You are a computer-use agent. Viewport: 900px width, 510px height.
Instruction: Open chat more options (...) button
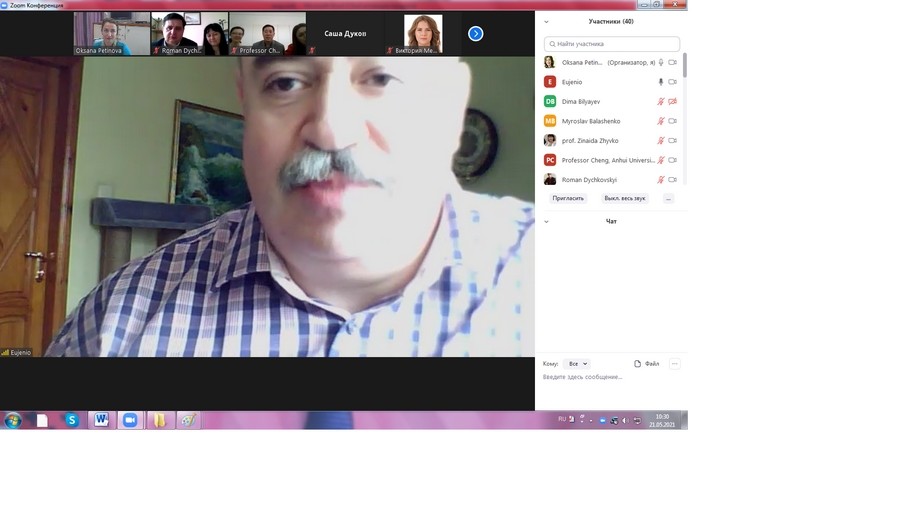click(x=674, y=364)
